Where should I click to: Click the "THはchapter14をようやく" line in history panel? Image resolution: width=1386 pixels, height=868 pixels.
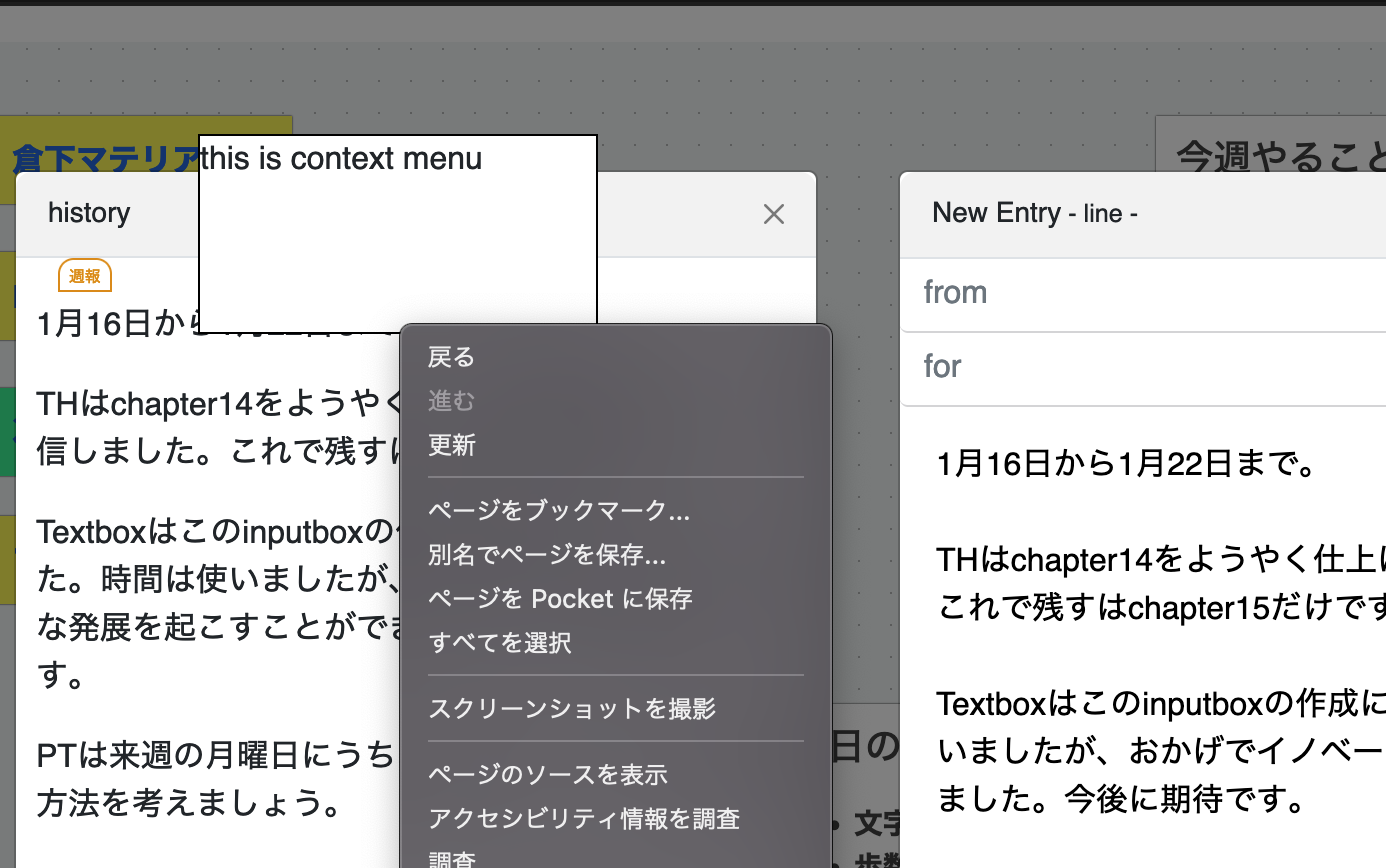click(218, 405)
